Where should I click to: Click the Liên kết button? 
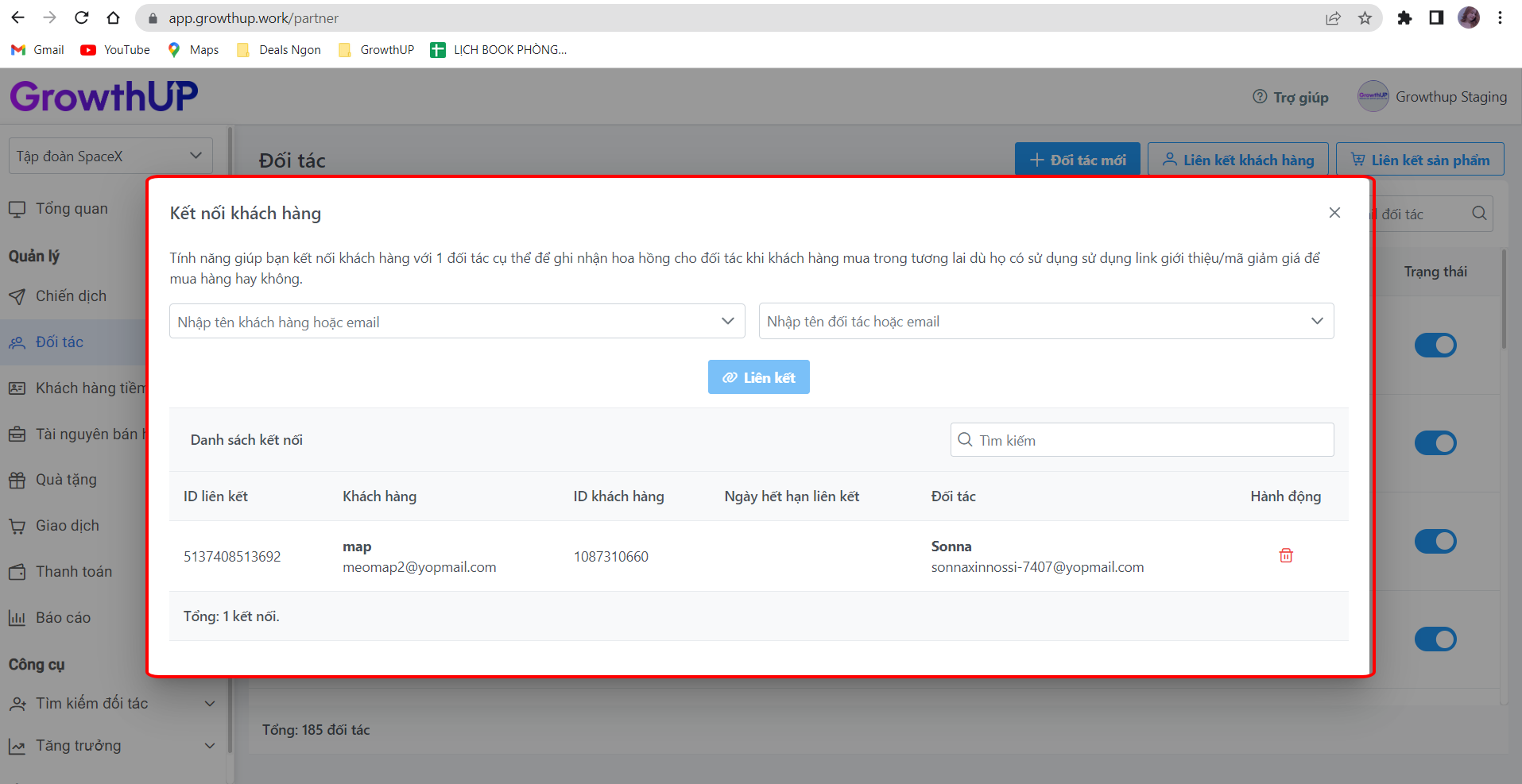pos(758,377)
